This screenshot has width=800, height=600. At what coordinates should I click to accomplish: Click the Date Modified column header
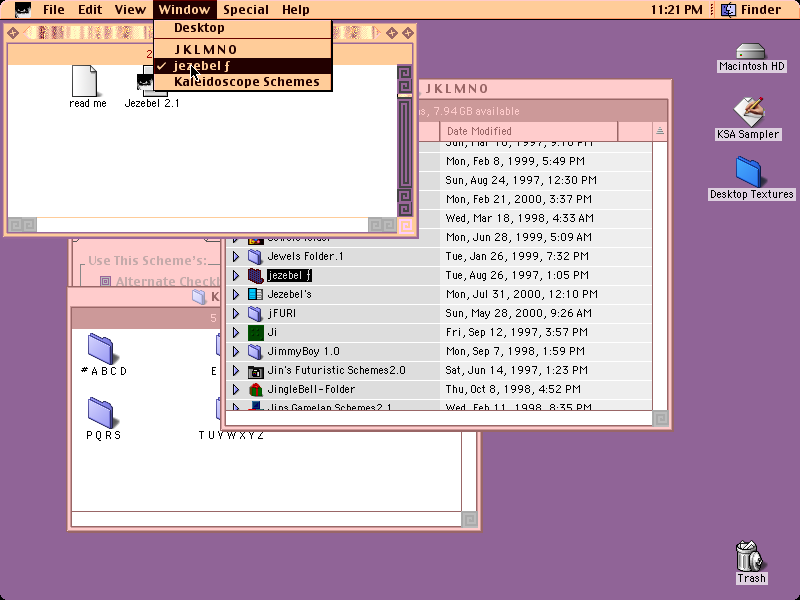pyautogui.click(x=529, y=131)
